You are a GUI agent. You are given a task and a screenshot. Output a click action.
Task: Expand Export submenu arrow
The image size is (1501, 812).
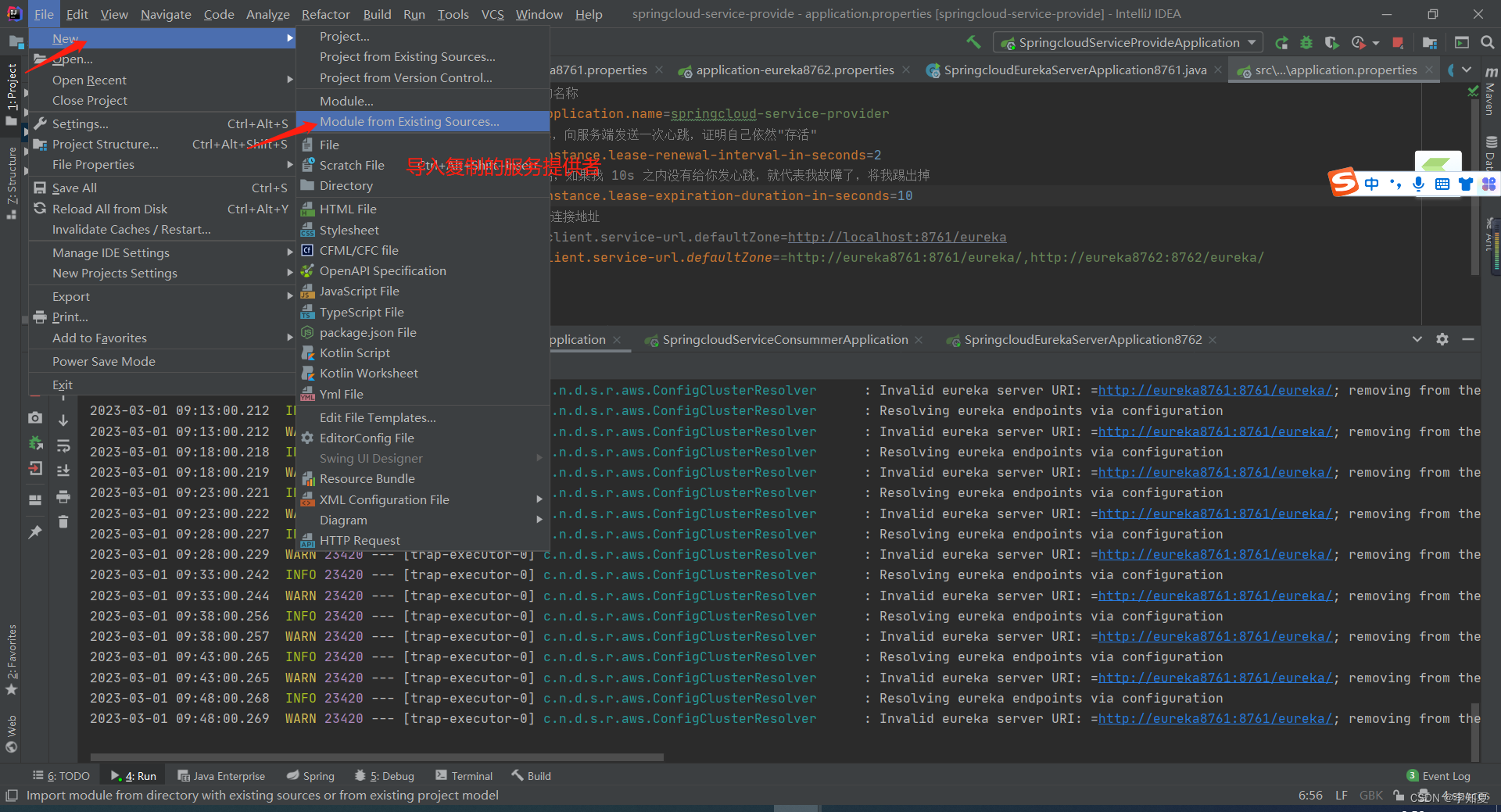[290, 296]
